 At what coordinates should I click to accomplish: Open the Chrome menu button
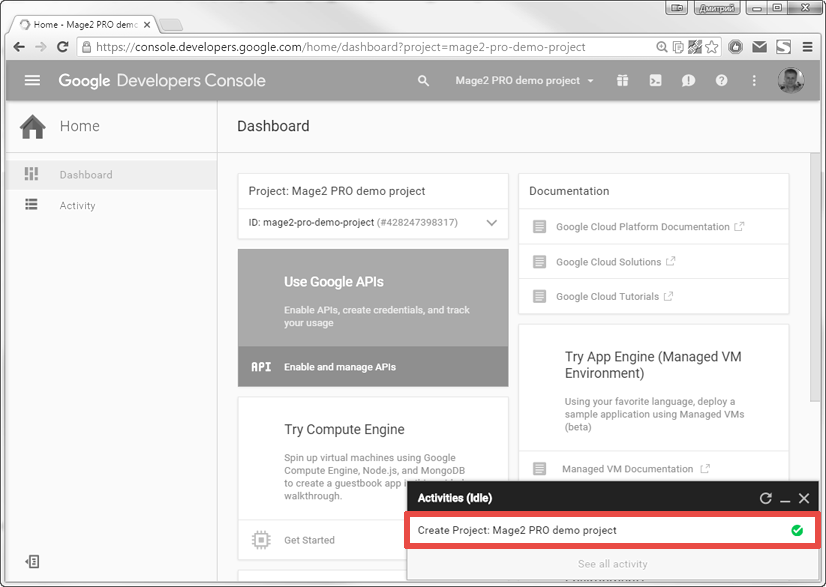tap(807, 47)
